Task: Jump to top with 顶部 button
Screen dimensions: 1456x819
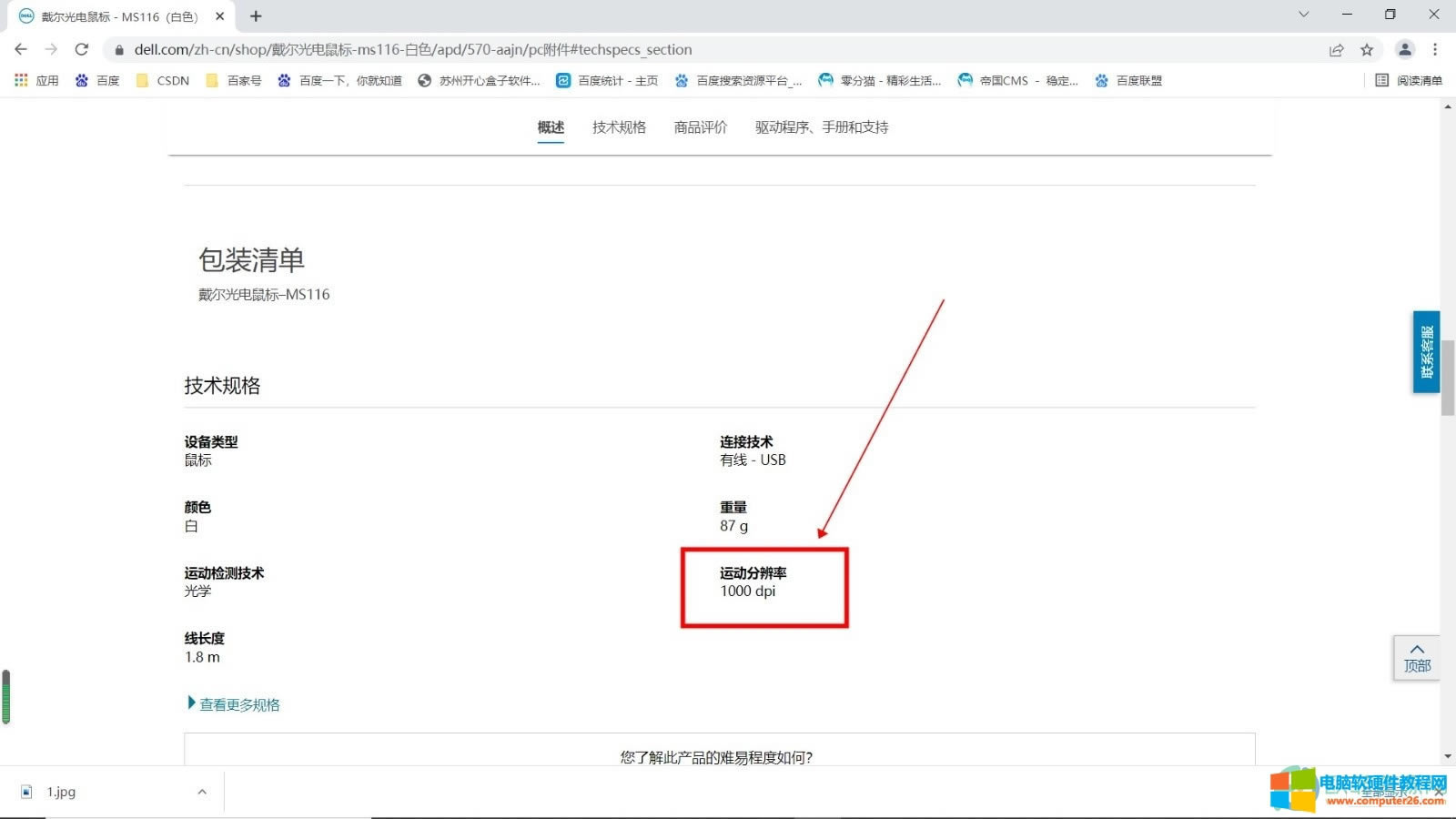Action: (x=1417, y=658)
